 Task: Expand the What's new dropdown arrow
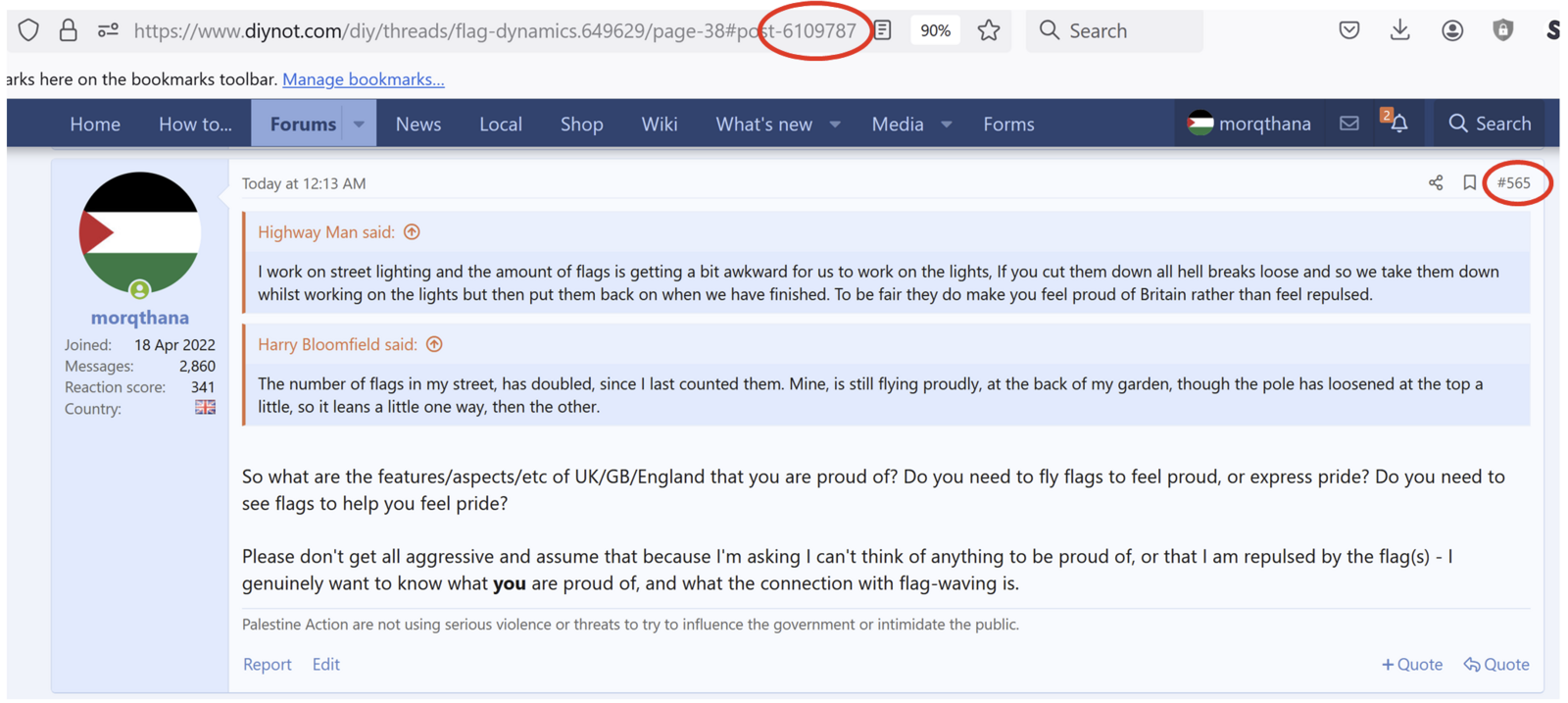pyautogui.click(x=835, y=125)
